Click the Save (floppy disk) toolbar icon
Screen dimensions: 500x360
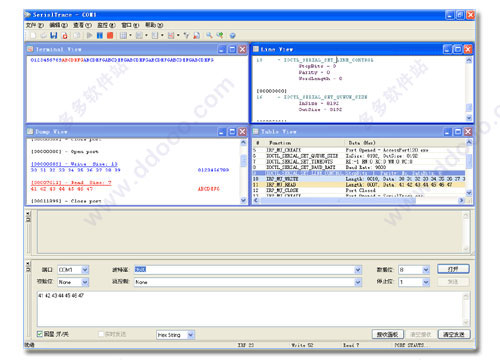tap(54, 35)
